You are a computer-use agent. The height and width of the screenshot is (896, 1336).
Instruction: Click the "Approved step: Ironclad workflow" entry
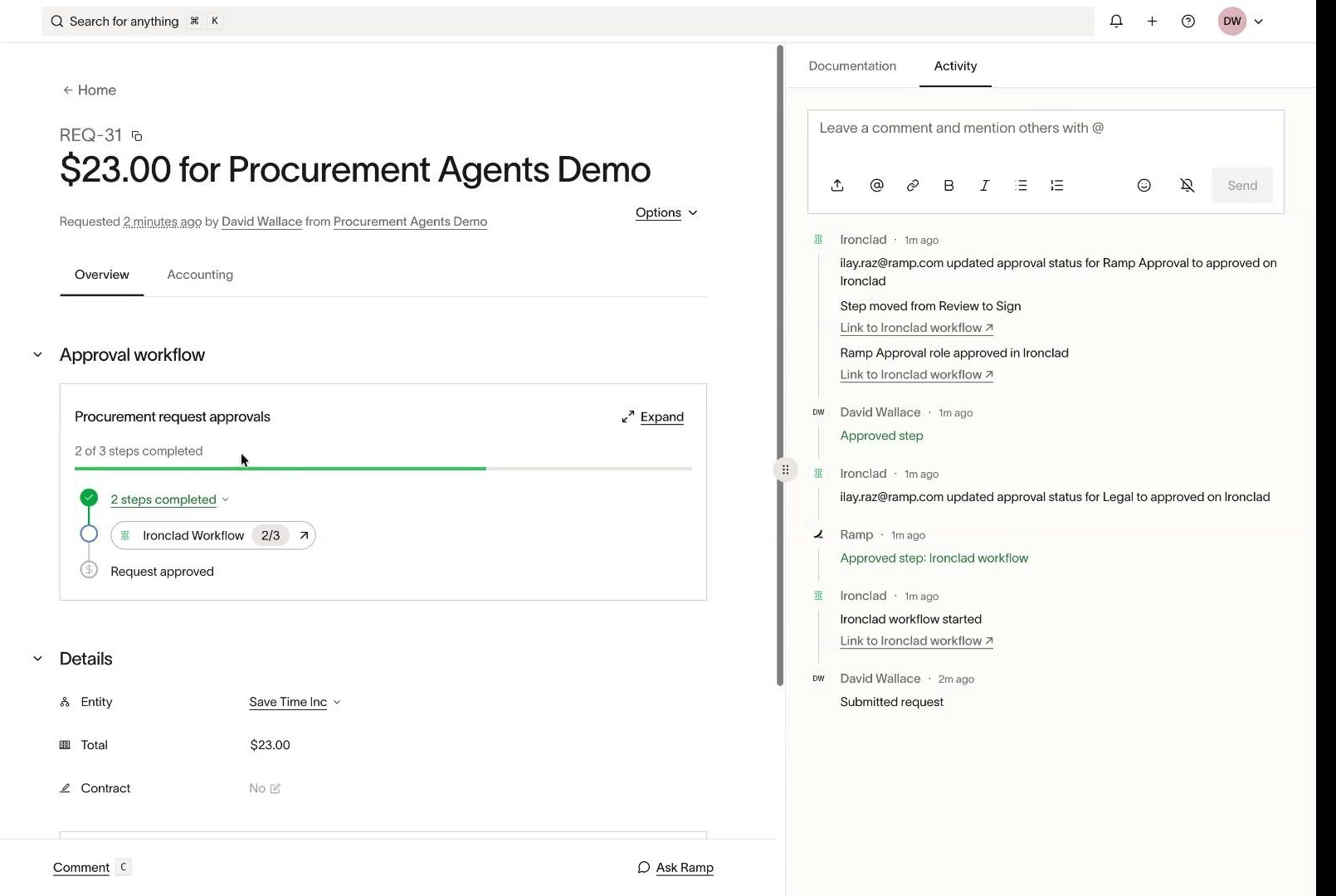click(x=934, y=558)
